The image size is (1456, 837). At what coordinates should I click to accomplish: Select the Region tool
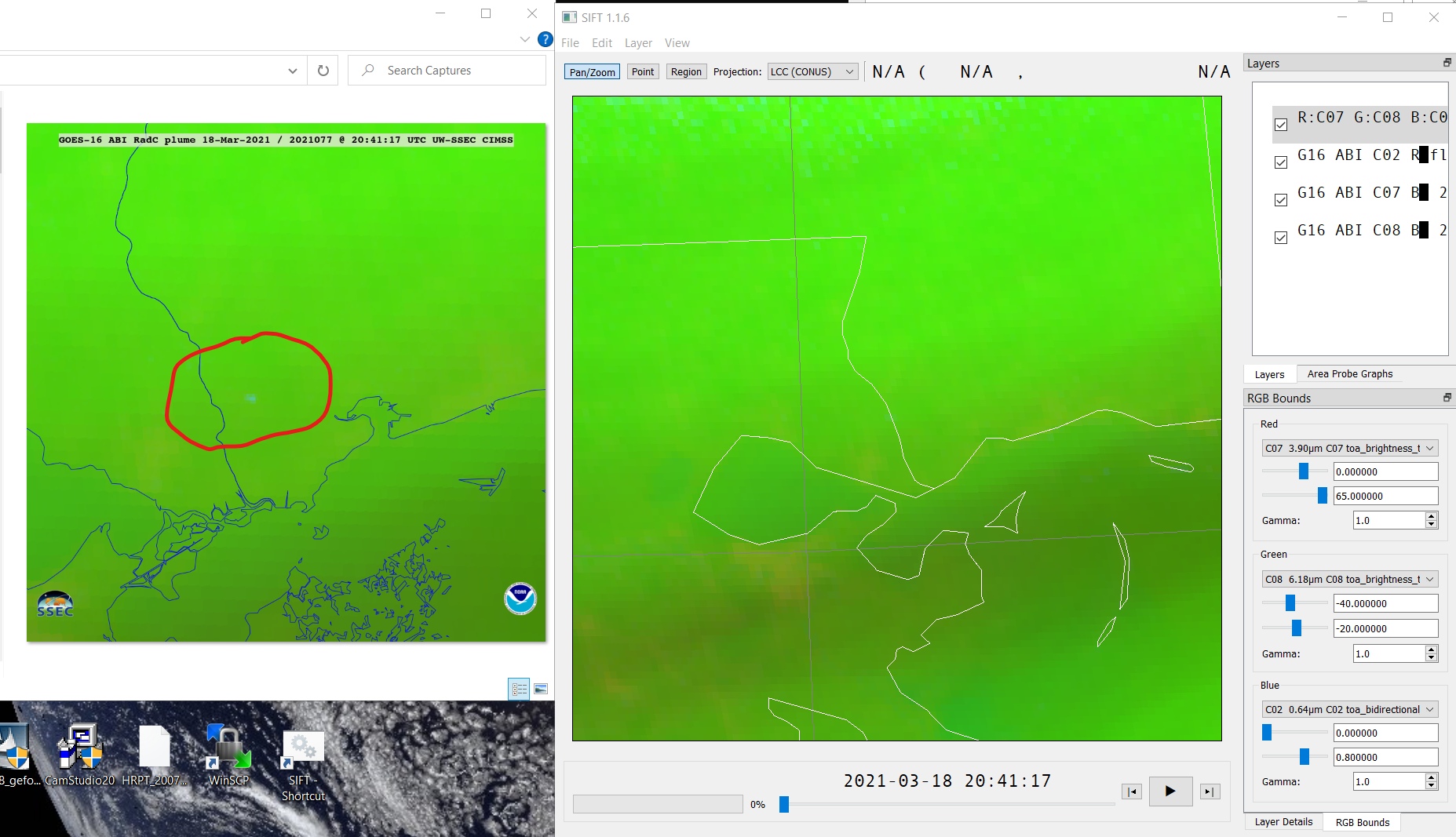[685, 71]
